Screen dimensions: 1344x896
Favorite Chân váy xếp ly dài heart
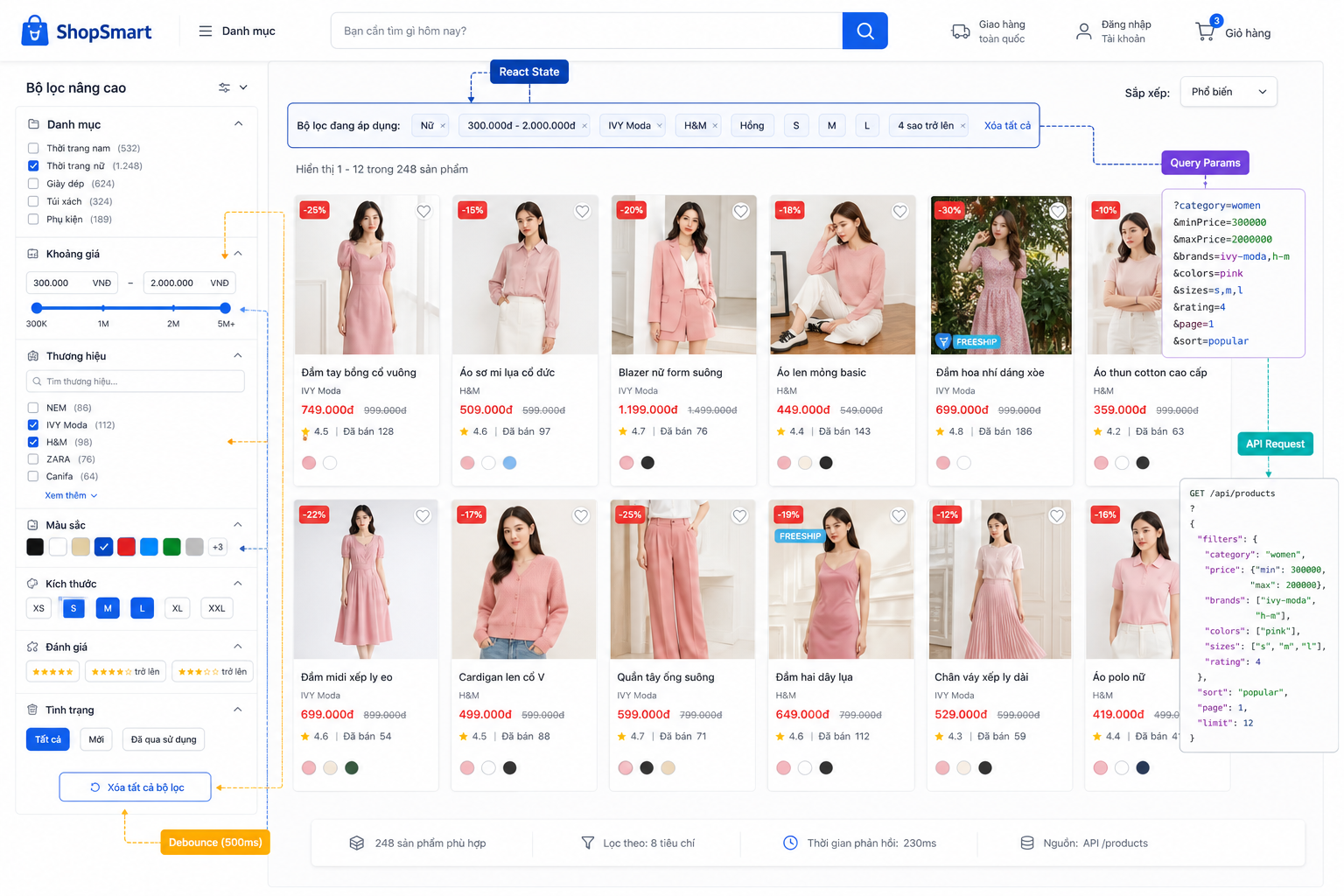[x=1057, y=516]
